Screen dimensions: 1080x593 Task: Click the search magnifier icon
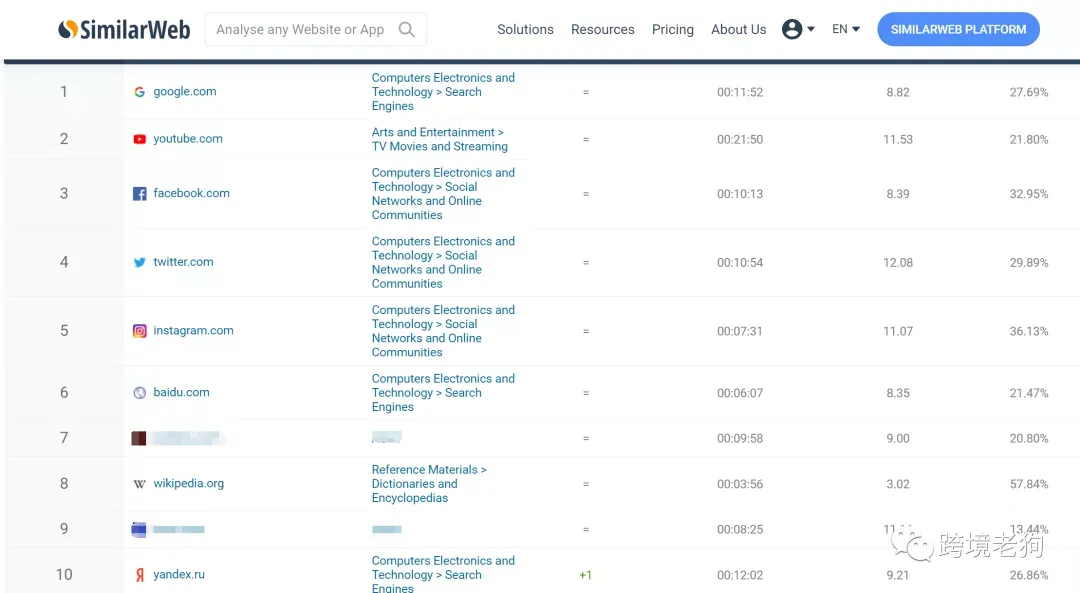coord(406,30)
